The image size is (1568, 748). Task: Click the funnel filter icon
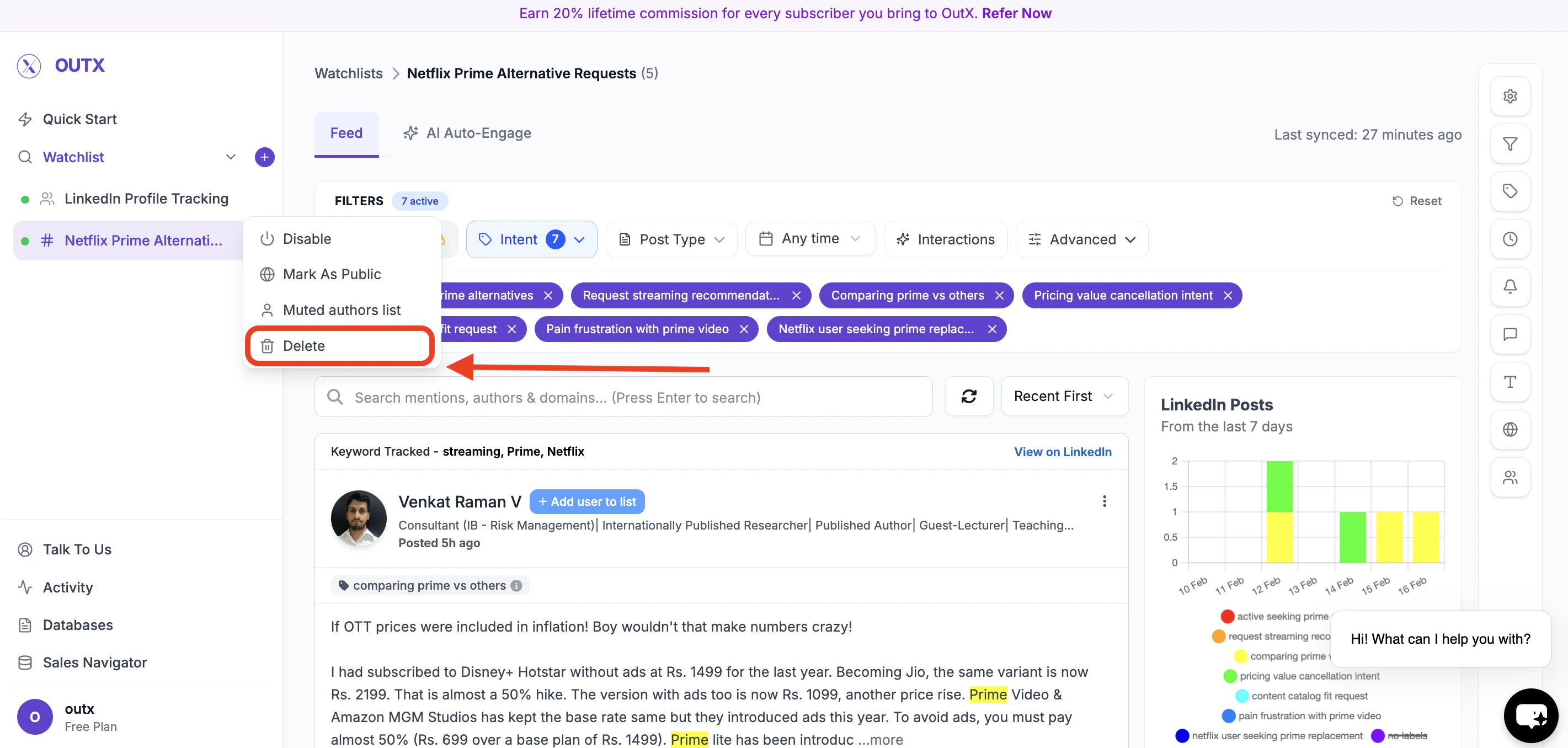[x=1510, y=143]
